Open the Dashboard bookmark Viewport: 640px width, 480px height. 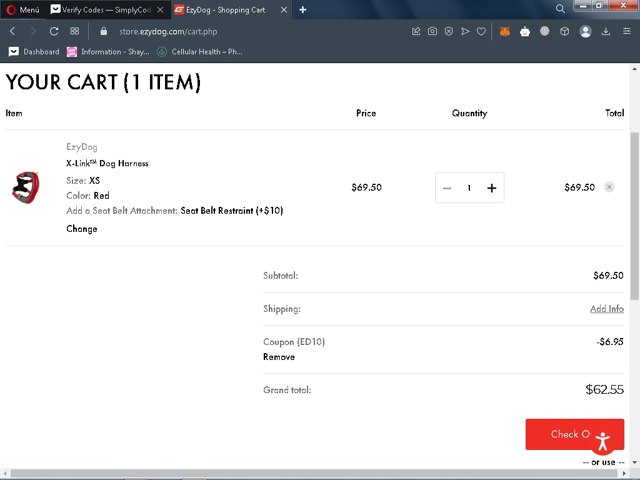click(x=34, y=52)
